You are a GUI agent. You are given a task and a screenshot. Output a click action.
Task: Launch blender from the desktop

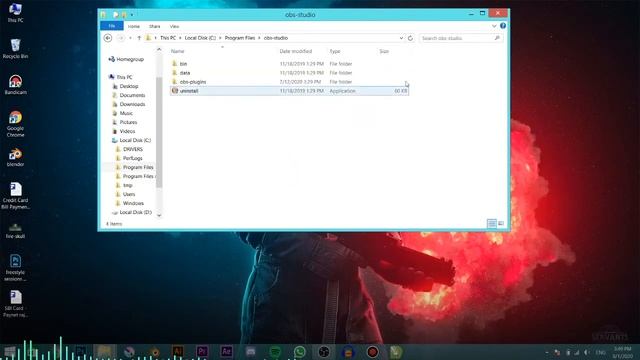pos(16,157)
